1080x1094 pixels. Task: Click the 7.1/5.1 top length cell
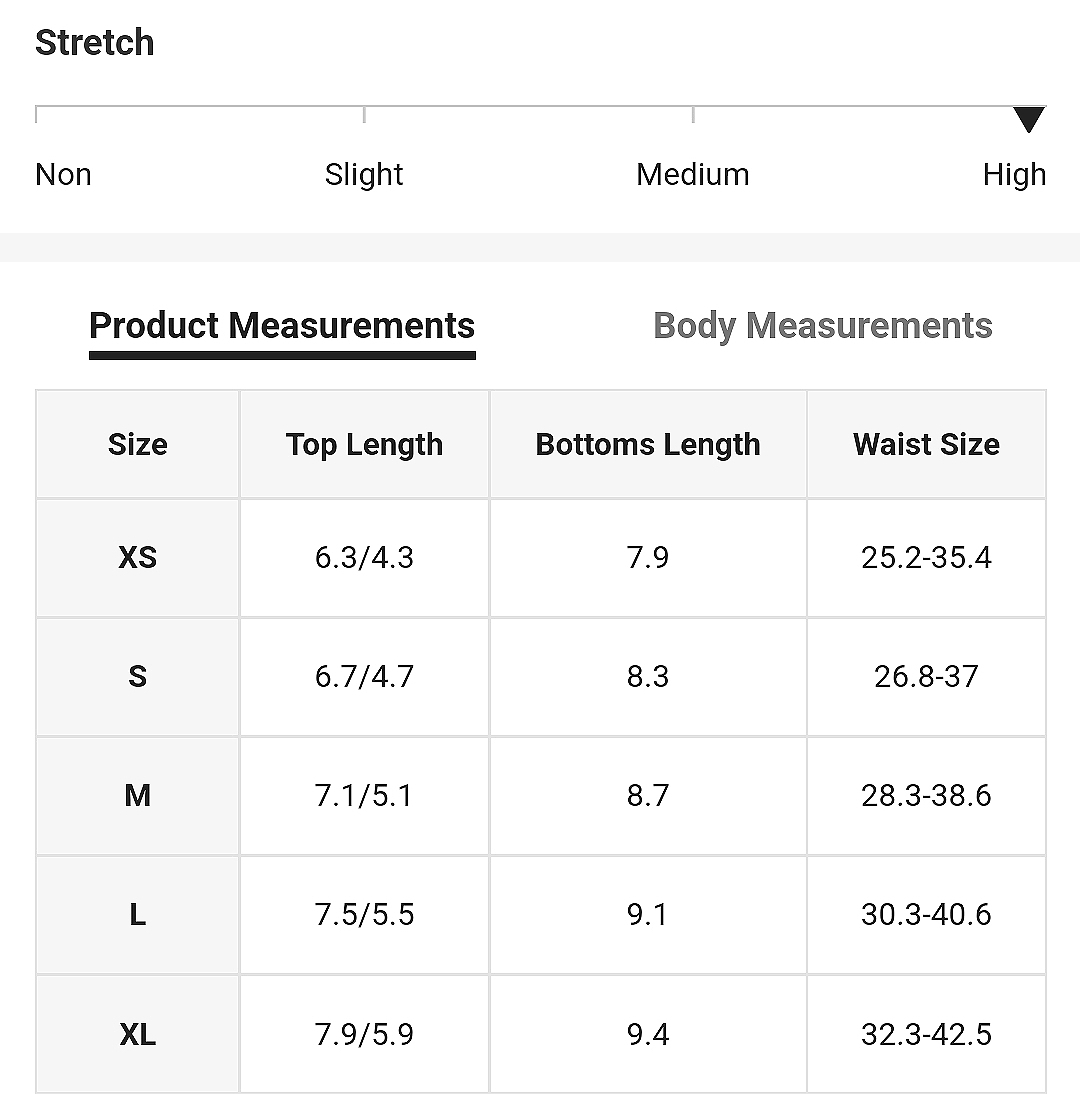pos(364,796)
